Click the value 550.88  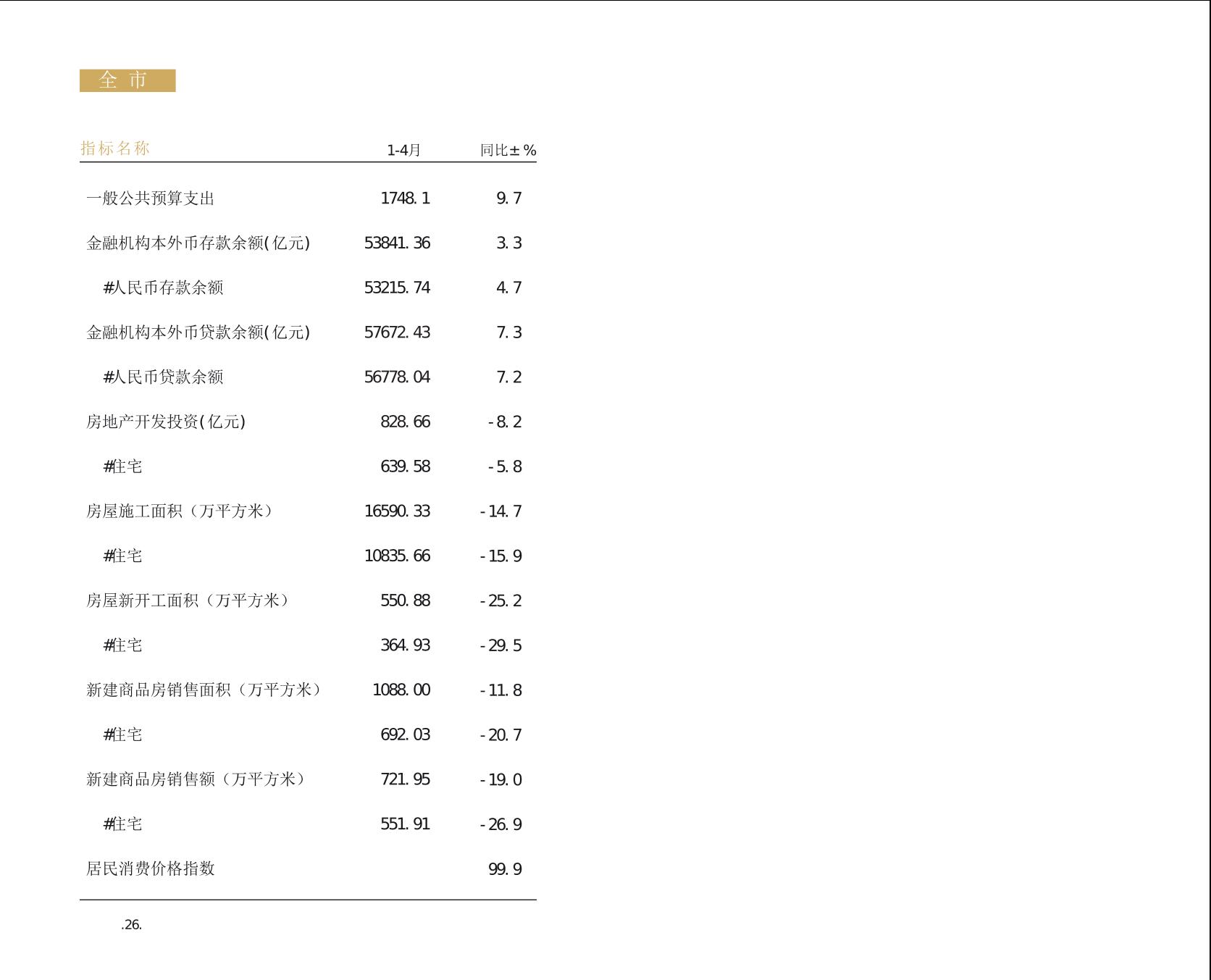click(406, 601)
